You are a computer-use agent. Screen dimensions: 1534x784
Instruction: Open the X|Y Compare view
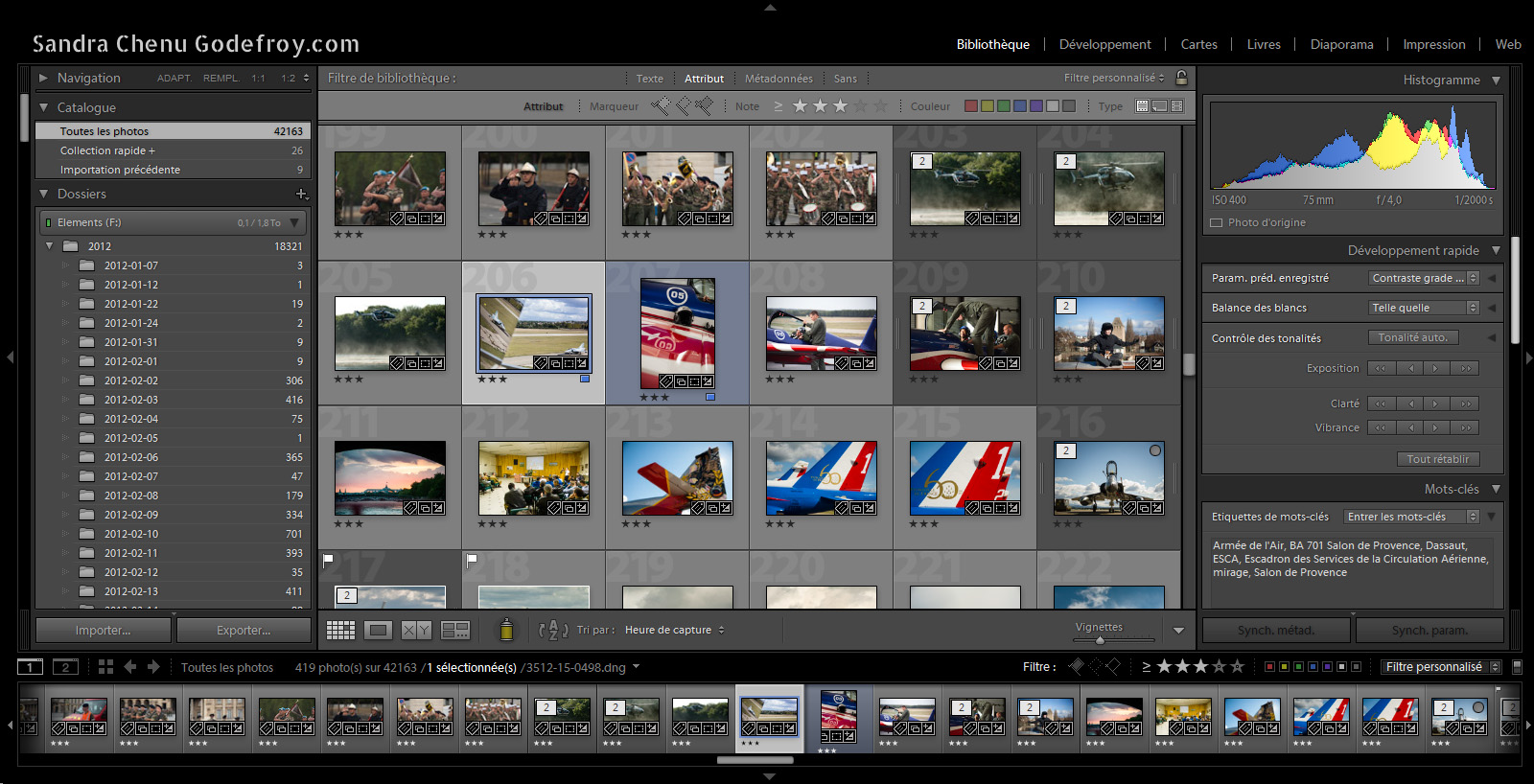416,630
